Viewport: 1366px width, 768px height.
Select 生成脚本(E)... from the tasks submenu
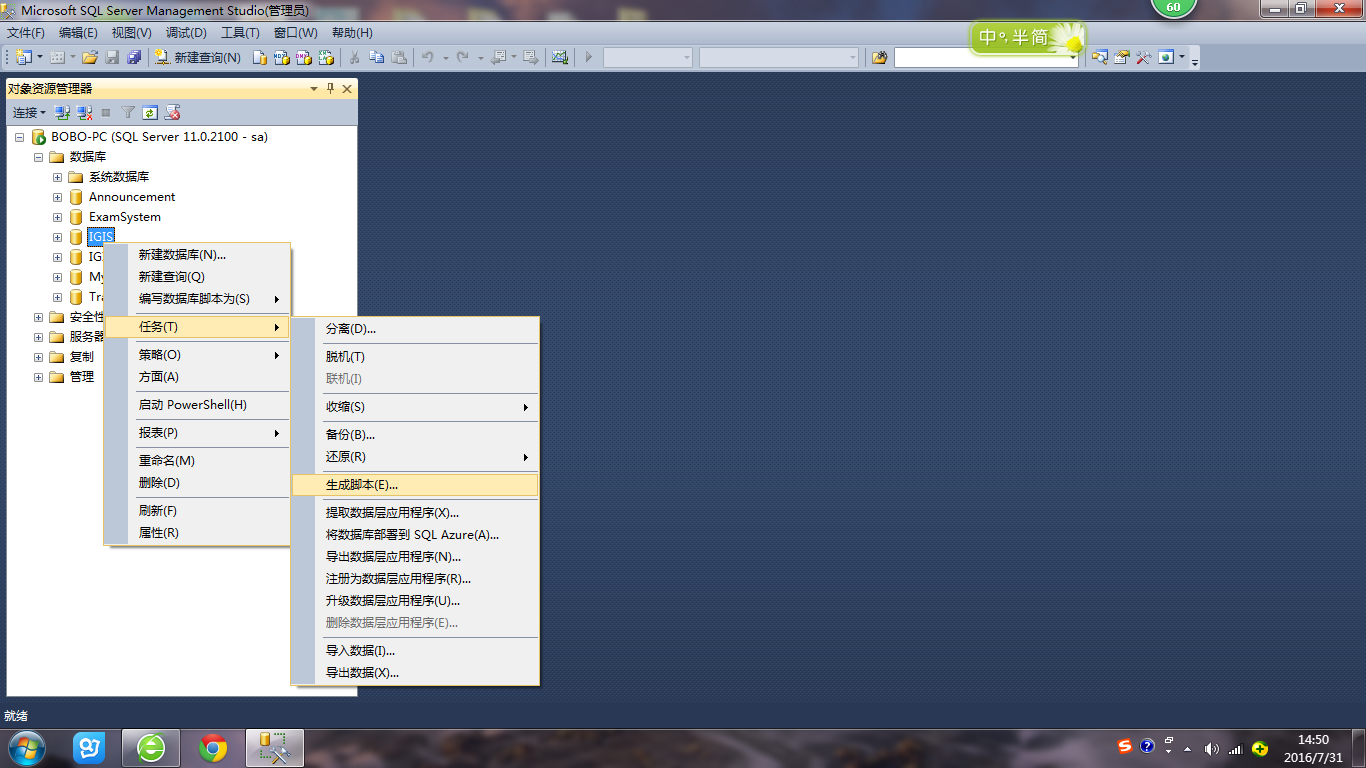362,485
